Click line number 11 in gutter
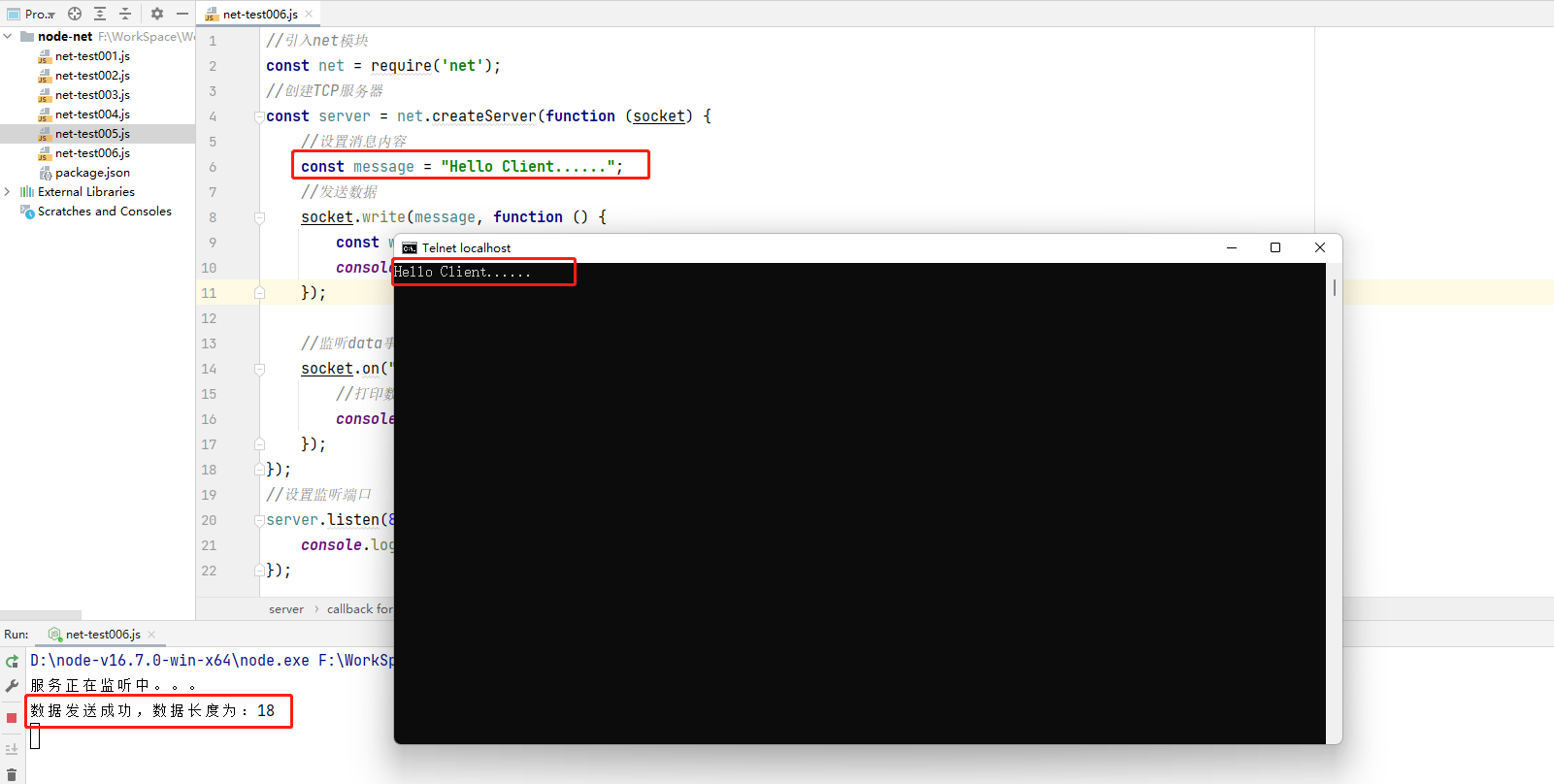The height and width of the screenshot is (784, 1554). point(209,293)
